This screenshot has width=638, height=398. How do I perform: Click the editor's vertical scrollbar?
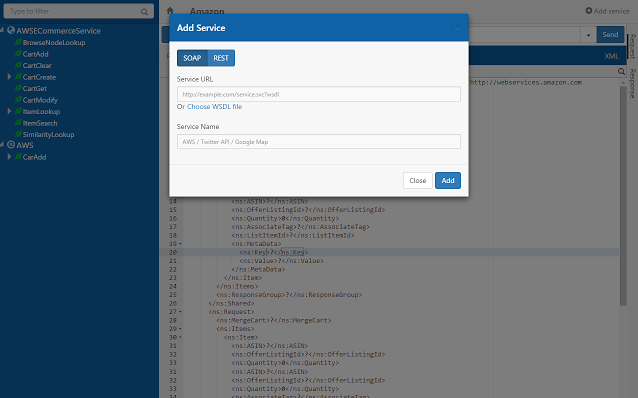coord(623,196)
